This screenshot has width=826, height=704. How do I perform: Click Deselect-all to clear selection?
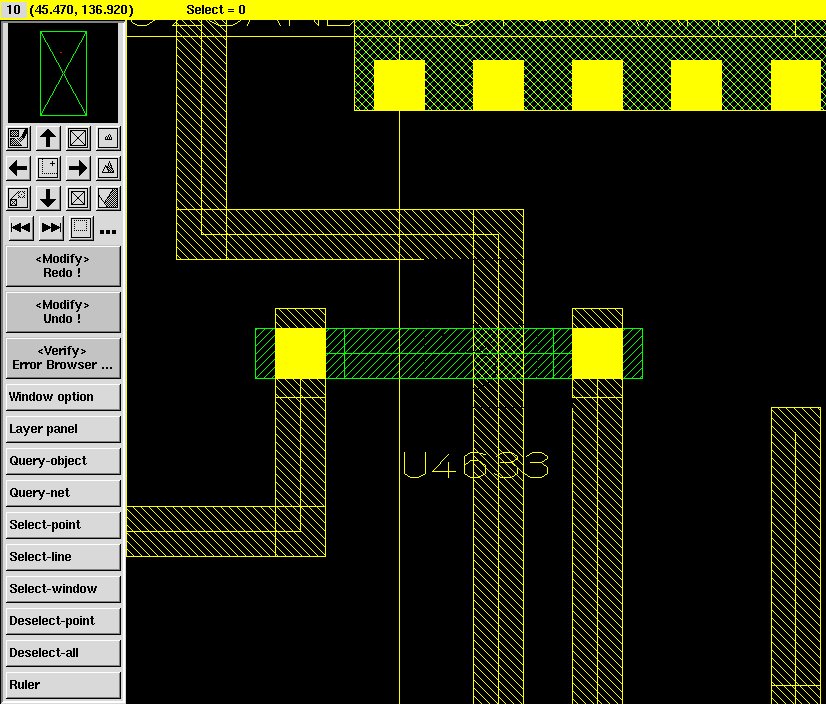[63, 653]
